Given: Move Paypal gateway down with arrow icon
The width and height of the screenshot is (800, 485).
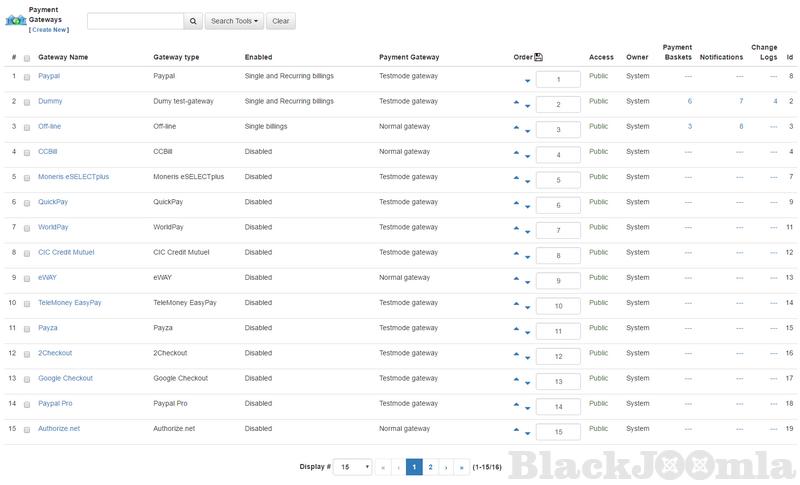Looking at the screenshot, I should click(527, 80).
